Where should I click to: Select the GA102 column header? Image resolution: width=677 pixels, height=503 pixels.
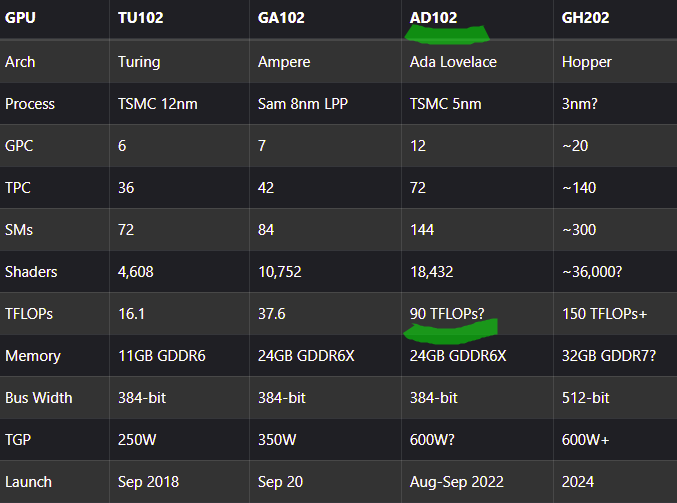pos(281,17)
